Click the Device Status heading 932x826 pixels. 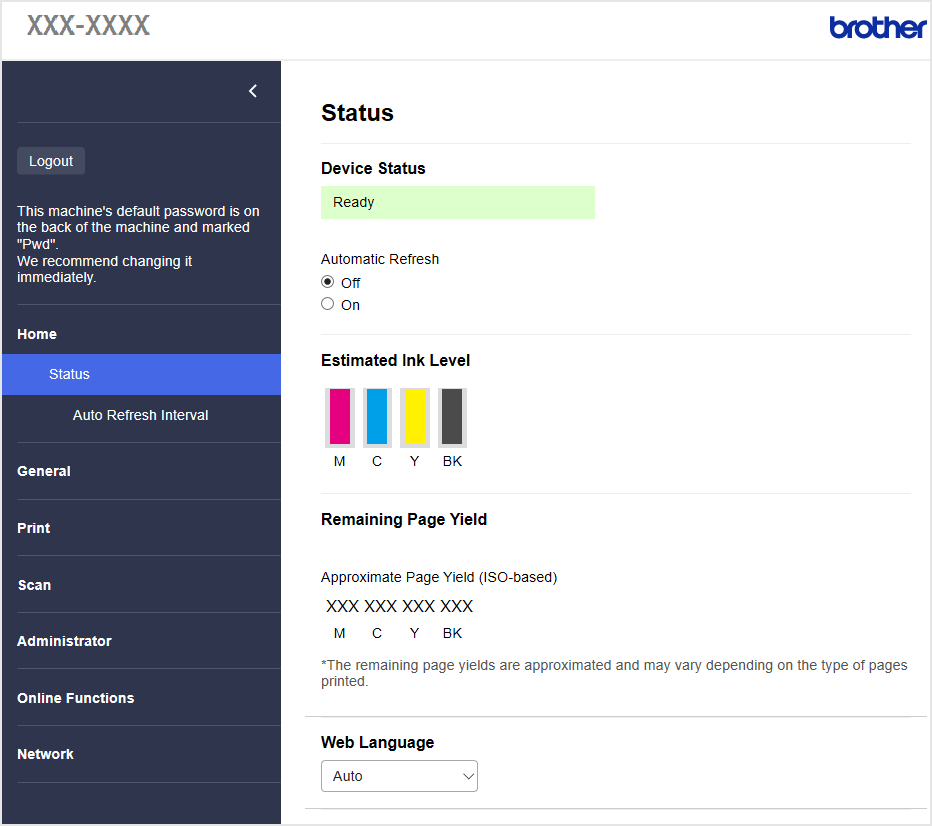pyautogui.click(x=373, y=168)
